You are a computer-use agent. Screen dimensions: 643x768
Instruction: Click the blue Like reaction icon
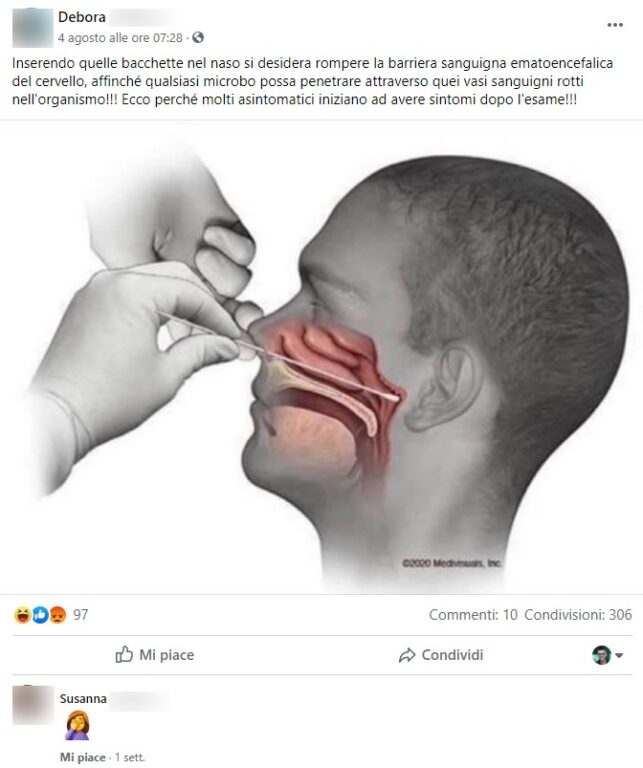[40, 614]
